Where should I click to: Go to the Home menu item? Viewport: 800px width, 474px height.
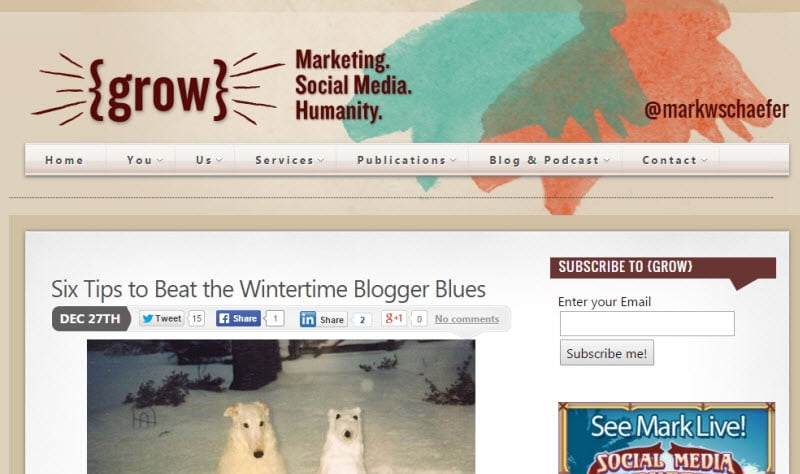point(64,160)
